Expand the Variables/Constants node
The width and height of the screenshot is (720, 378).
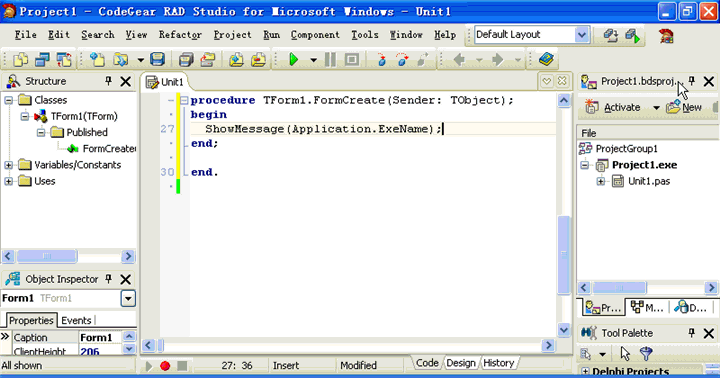(8, 165)
